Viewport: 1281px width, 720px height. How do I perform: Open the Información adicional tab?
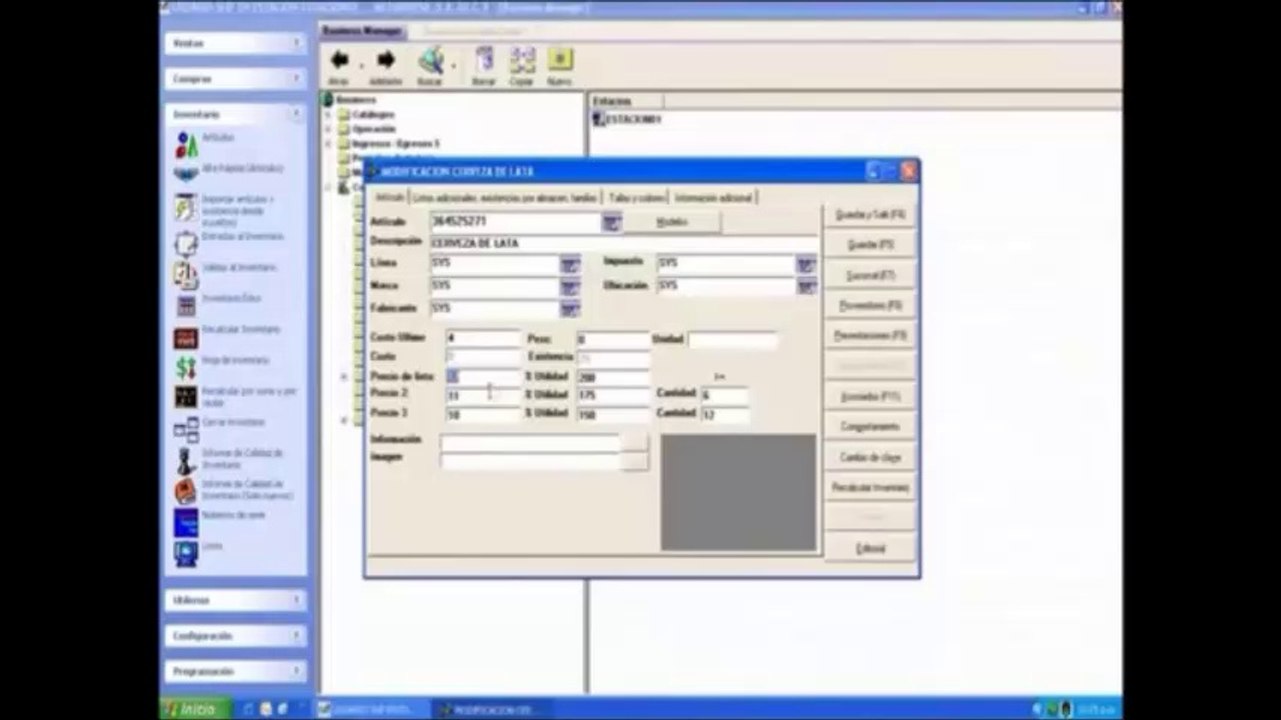pyautogui.click(x=713, y=198)
